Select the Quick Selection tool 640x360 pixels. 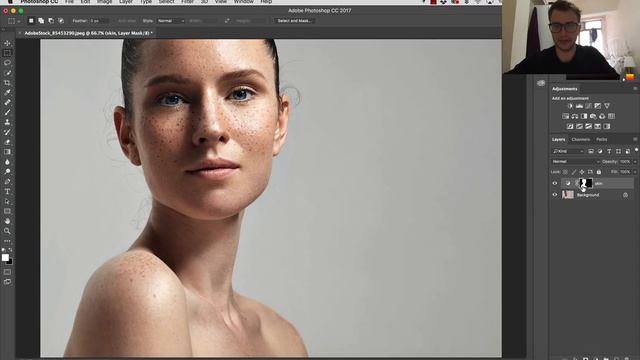[7, 73]
